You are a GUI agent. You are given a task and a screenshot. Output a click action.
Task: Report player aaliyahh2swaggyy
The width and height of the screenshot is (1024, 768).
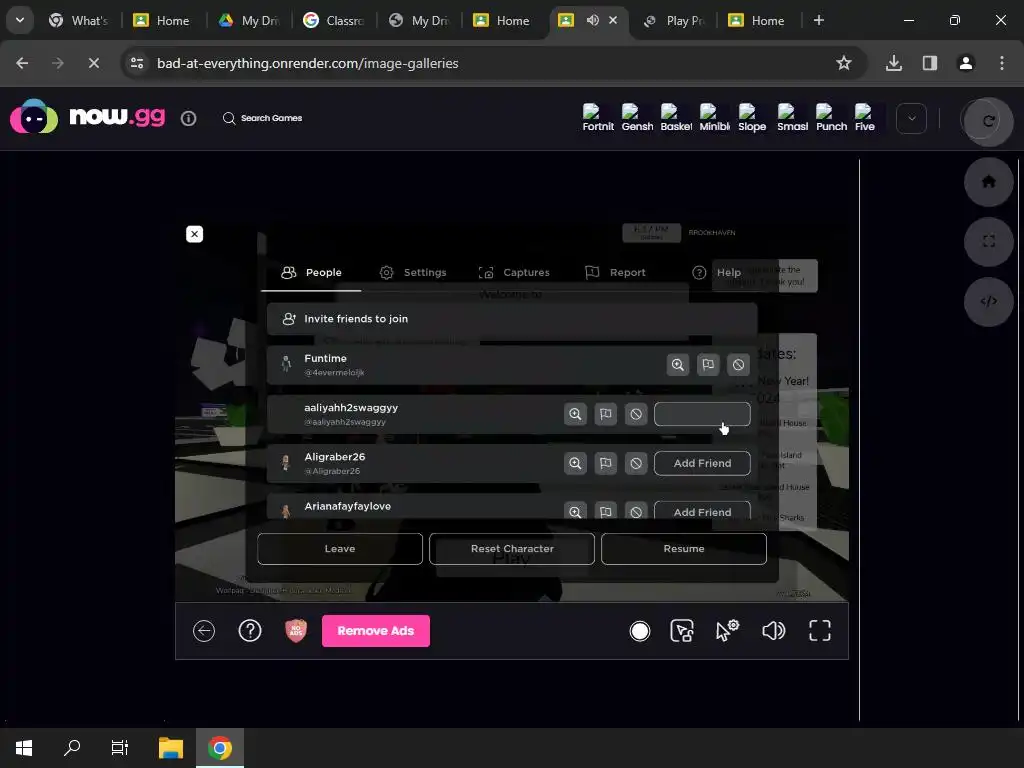point(605,414)
